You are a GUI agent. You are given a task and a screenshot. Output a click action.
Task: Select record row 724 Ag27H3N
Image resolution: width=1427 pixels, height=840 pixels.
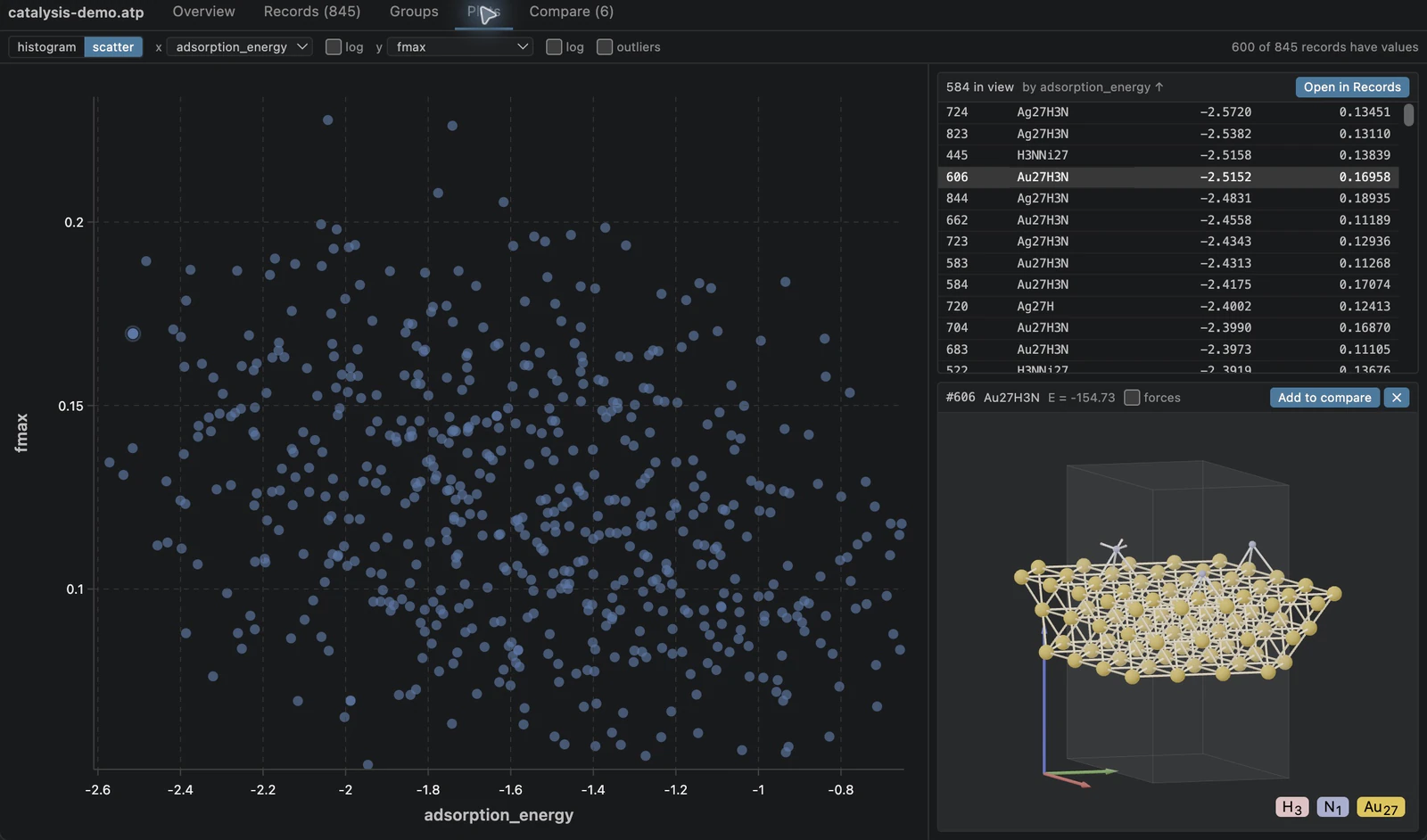point(1168,112)
